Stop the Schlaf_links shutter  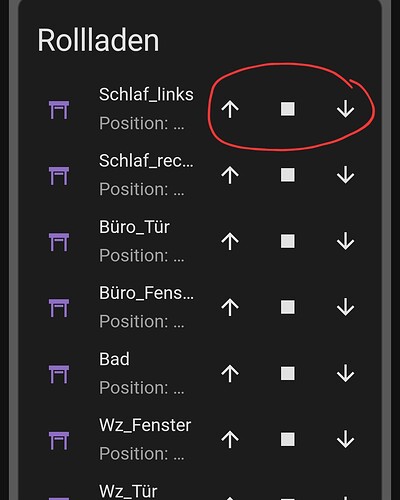pos(288,109)
